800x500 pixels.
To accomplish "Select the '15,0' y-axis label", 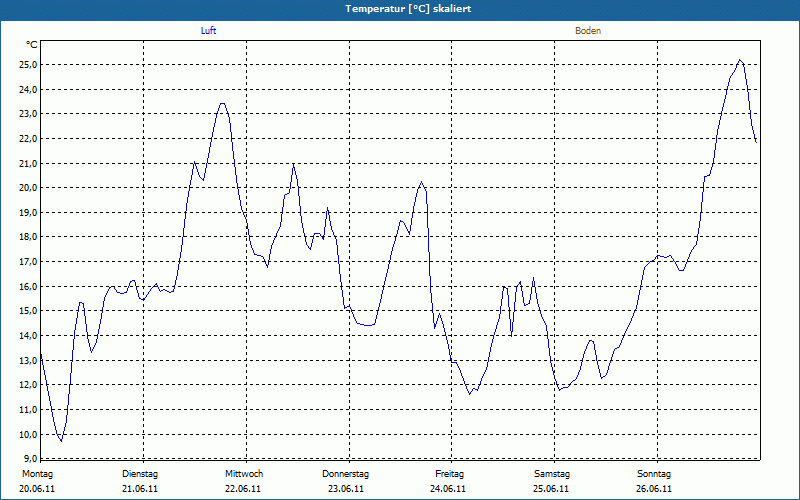I will 28,311.
